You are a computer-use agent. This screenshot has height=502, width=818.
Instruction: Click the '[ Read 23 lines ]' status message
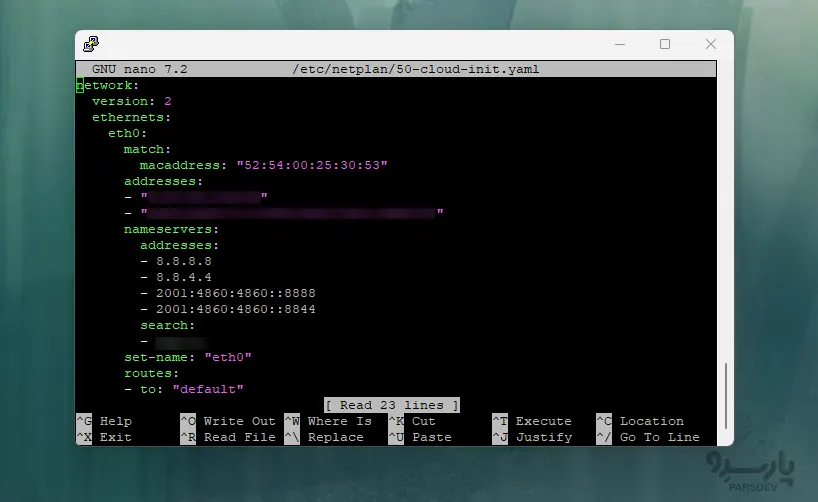[x=392, y=405]
